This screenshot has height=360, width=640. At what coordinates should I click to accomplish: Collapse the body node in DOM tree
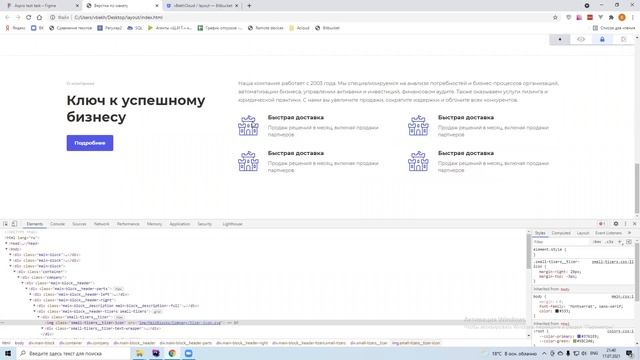point(7,249)
